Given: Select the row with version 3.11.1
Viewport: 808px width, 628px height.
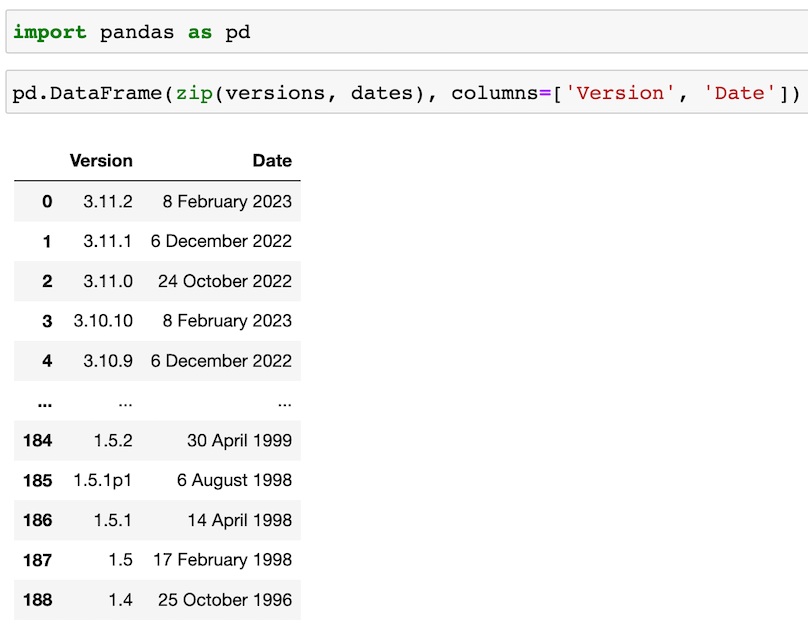Looking at the screenshot, I should pyautogui.click(x=150, y=241).
